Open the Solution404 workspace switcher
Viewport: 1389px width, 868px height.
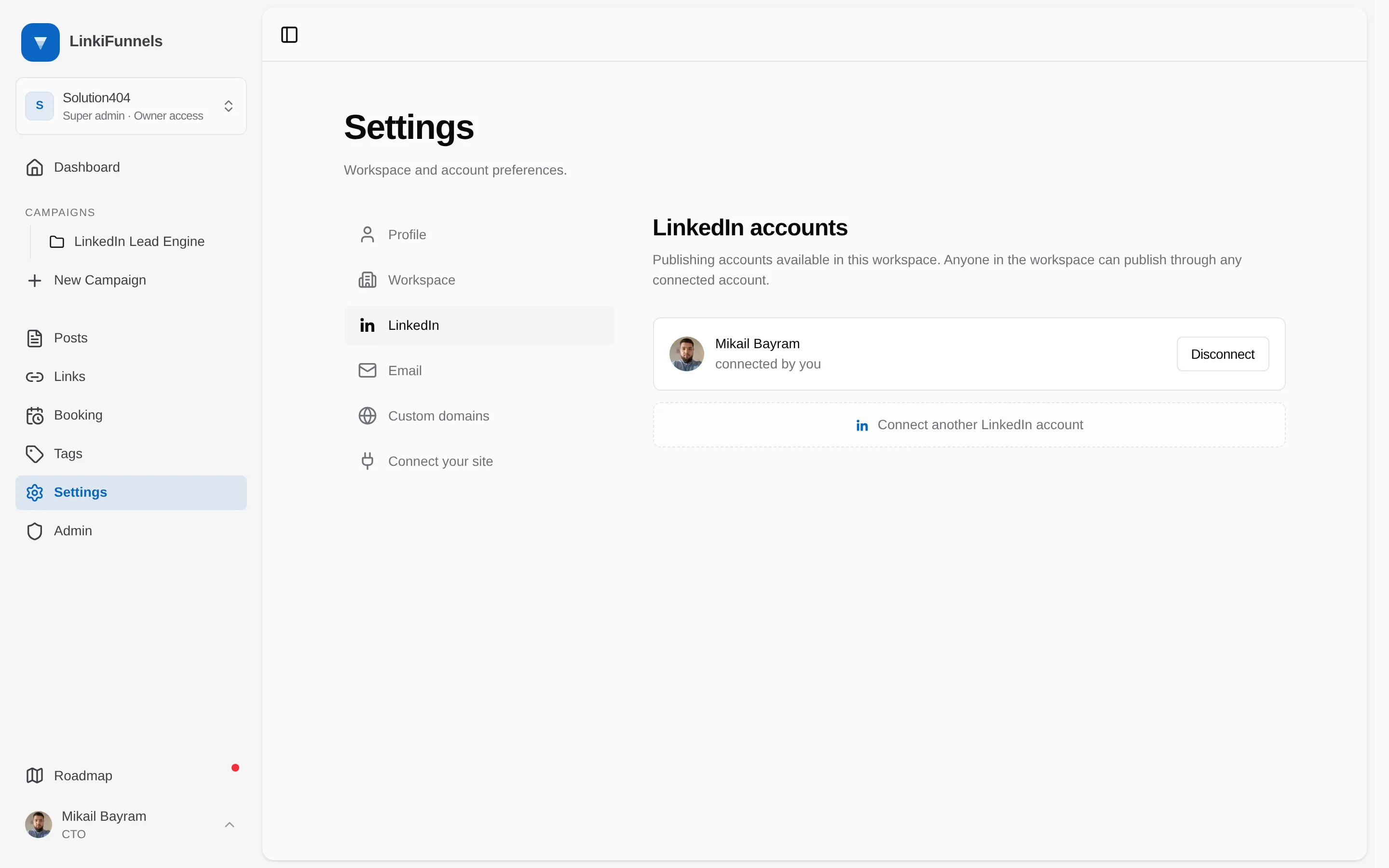tap(131, 106)
